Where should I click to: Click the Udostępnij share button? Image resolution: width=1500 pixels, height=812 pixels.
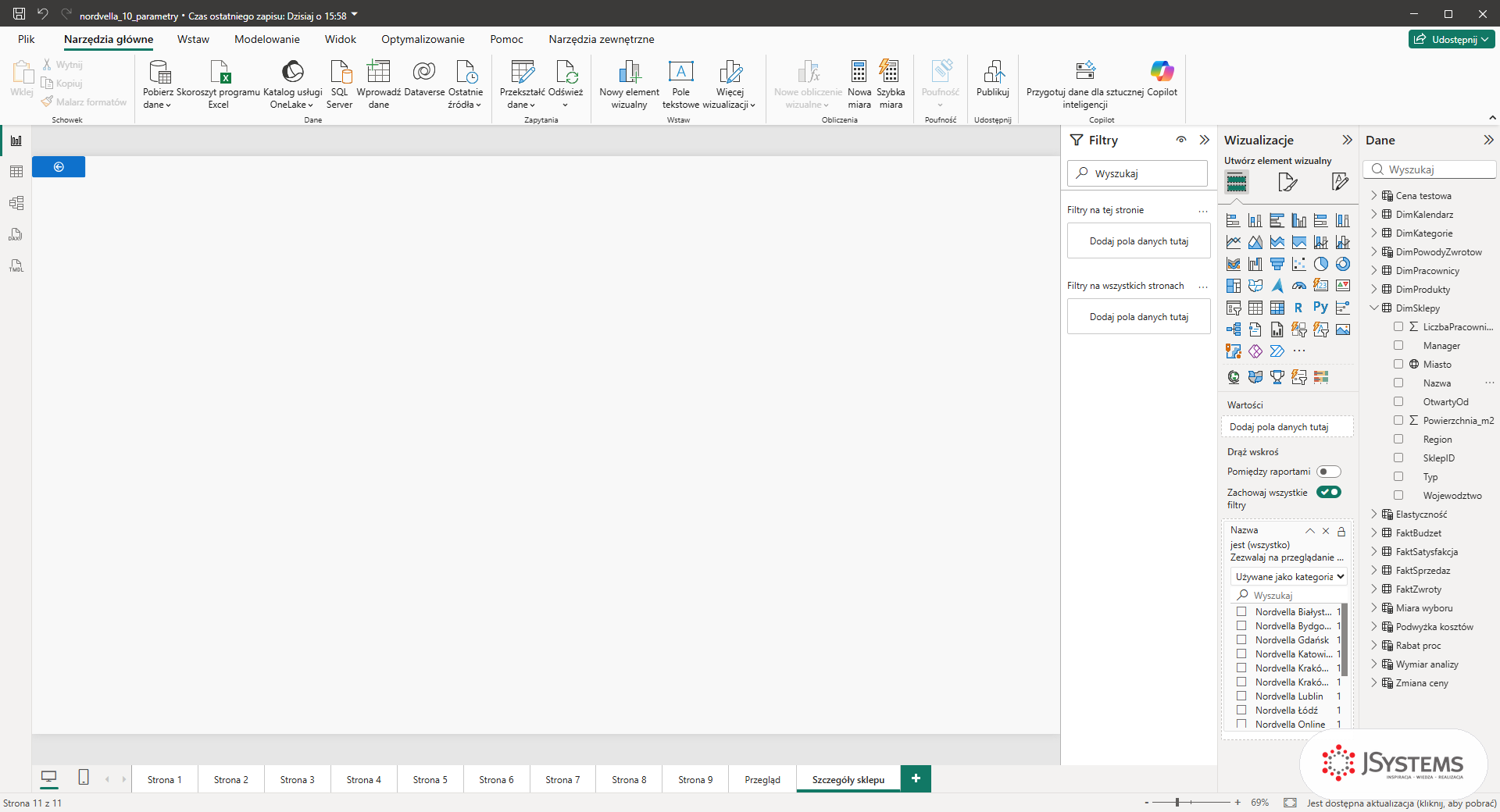click(1452, 39)
